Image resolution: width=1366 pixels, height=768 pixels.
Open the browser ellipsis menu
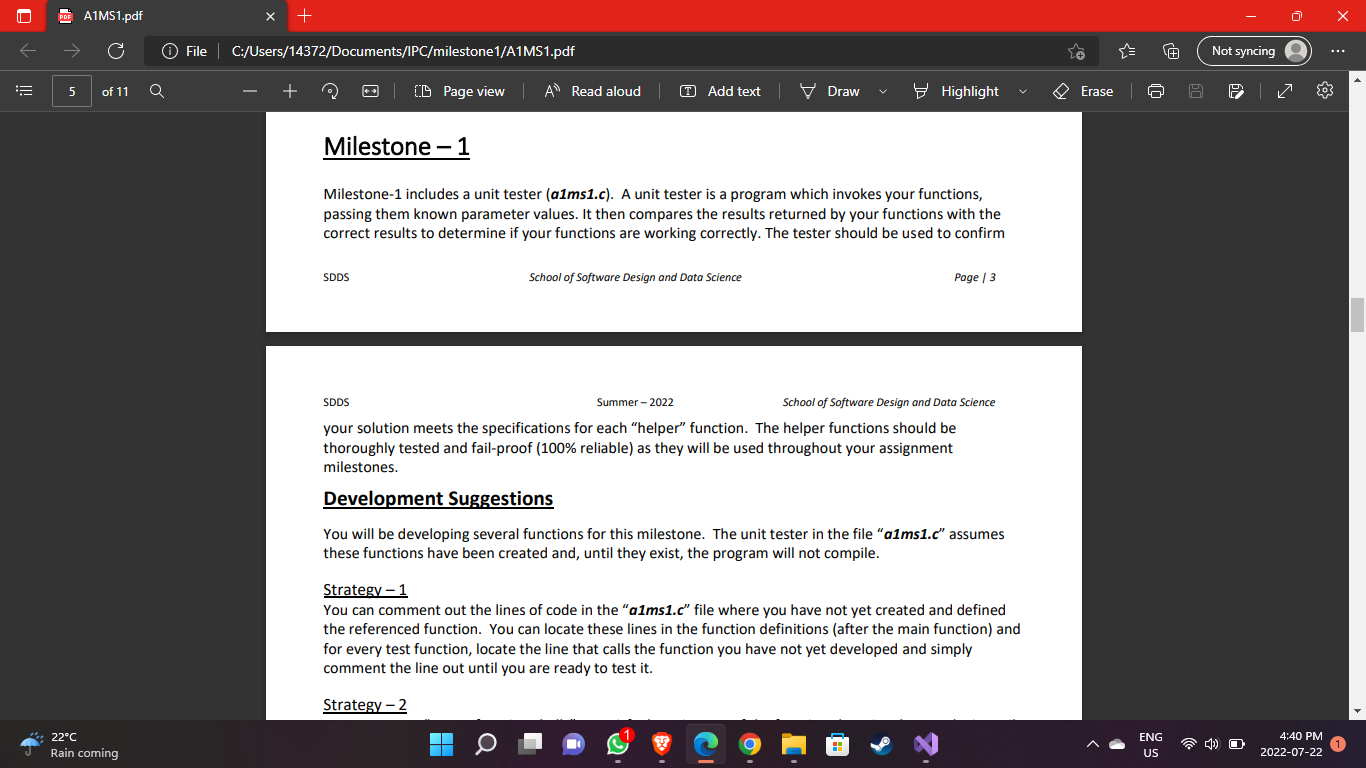click(x=1337, y=50)
